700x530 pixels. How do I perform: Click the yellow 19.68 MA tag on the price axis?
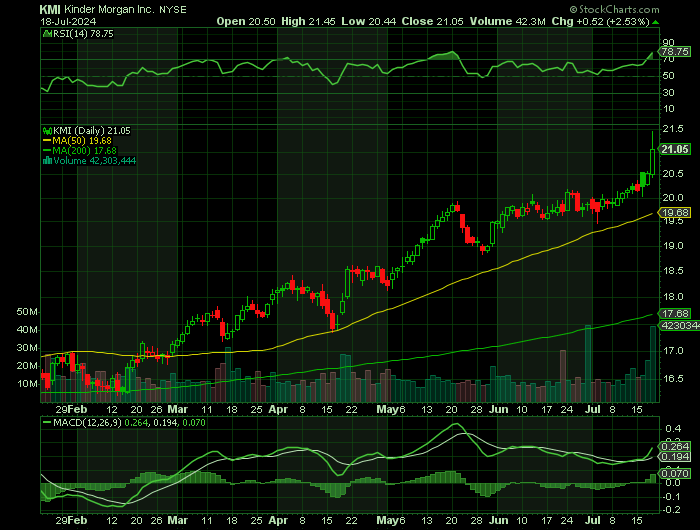(x=675, y=213)
